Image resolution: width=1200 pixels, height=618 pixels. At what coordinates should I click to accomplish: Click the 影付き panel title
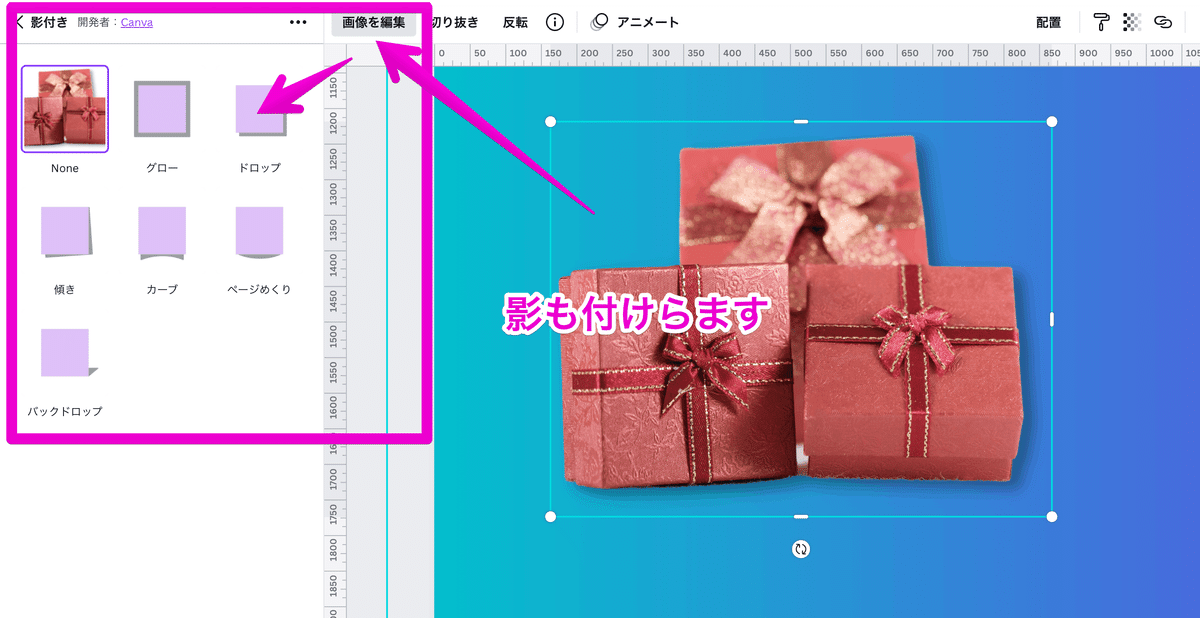[x=50, y=21]
